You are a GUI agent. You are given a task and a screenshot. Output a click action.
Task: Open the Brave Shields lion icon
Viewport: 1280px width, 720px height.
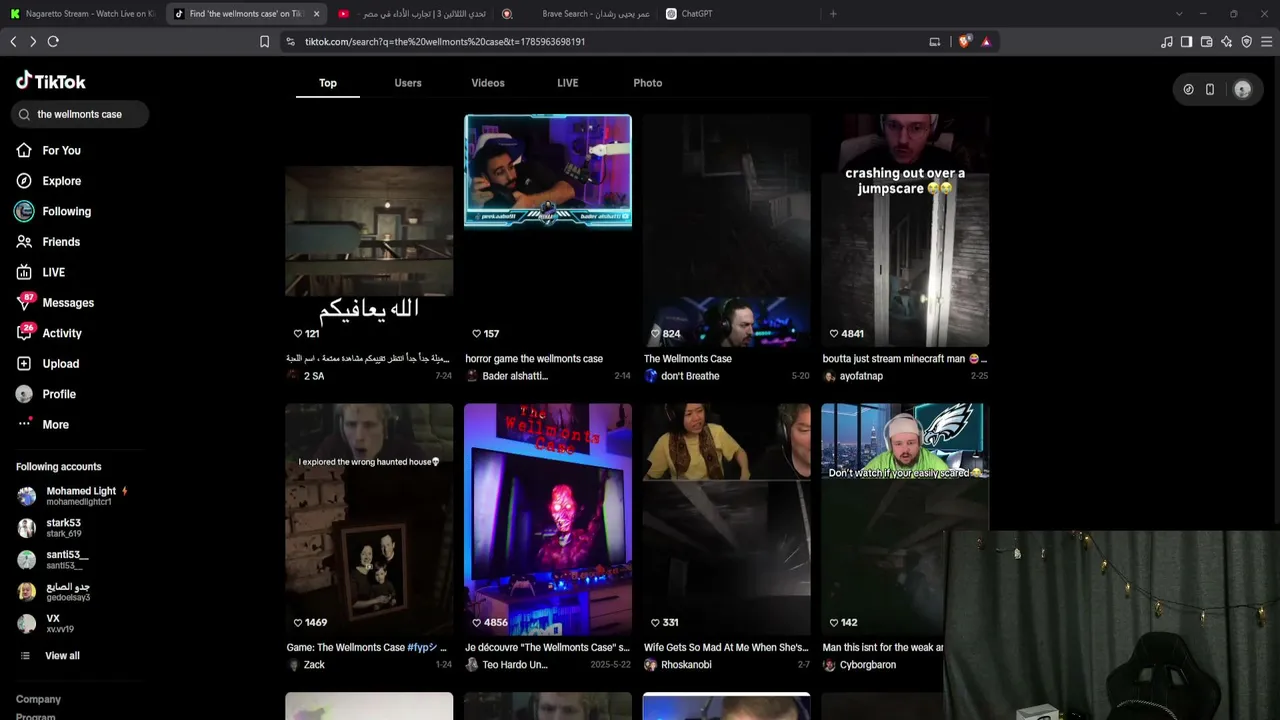(x=964, y=42)
